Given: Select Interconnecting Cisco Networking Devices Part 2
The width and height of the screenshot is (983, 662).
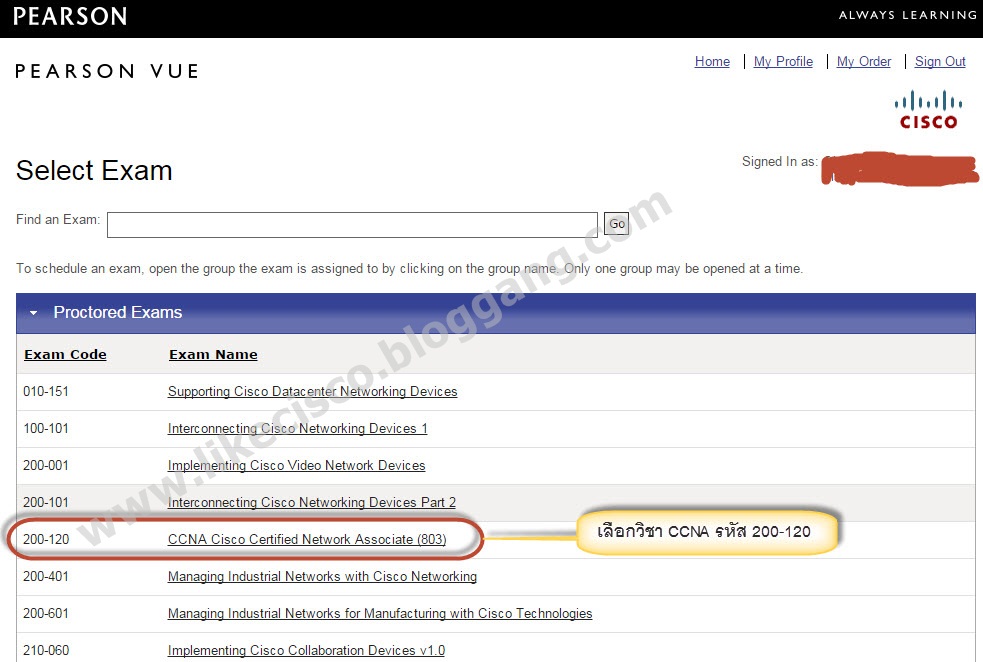Looking at the screenshot, I should point(312,502).
